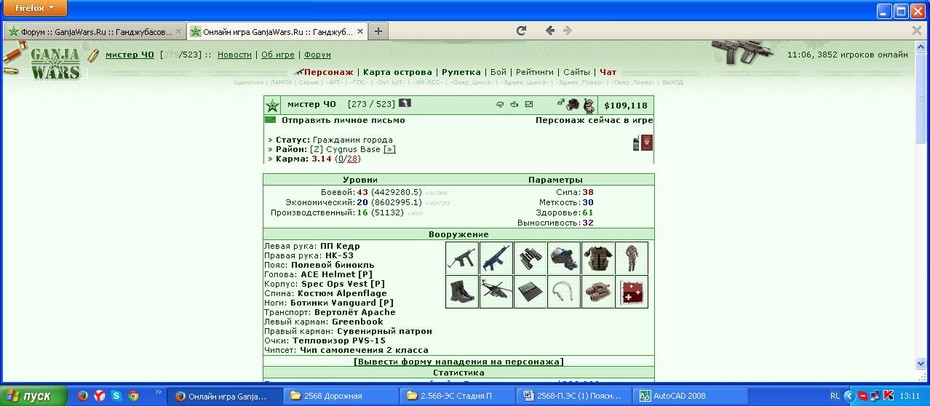Viewport: 930px width, 406px height.
Task: Open the Firefox application menu dropdown
Action: (x=34, y=8)
